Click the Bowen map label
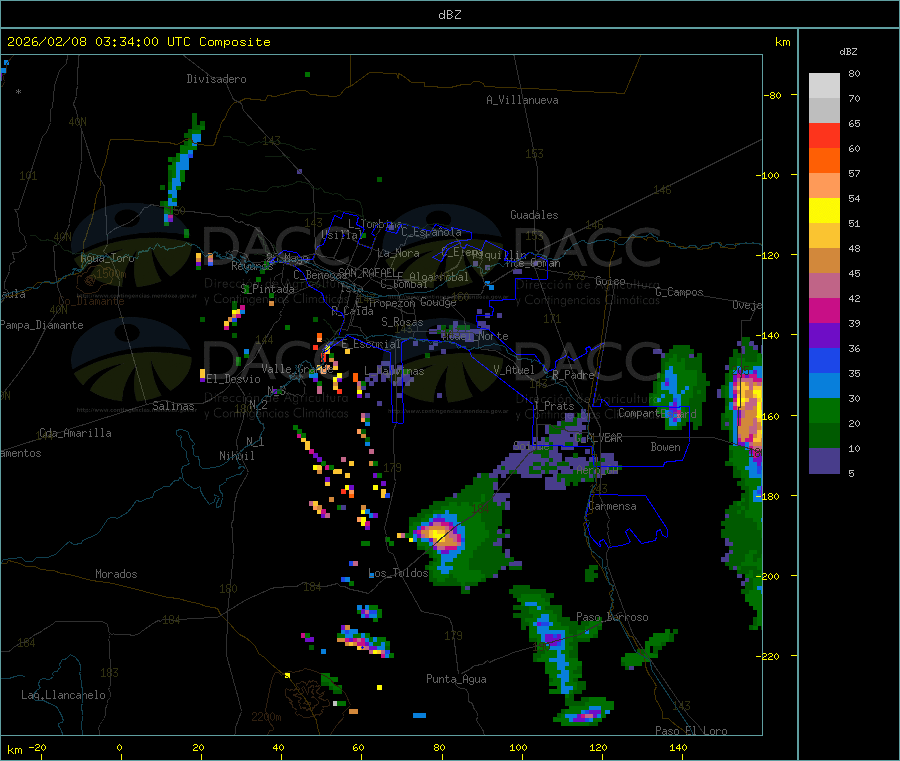 point(666,447)
